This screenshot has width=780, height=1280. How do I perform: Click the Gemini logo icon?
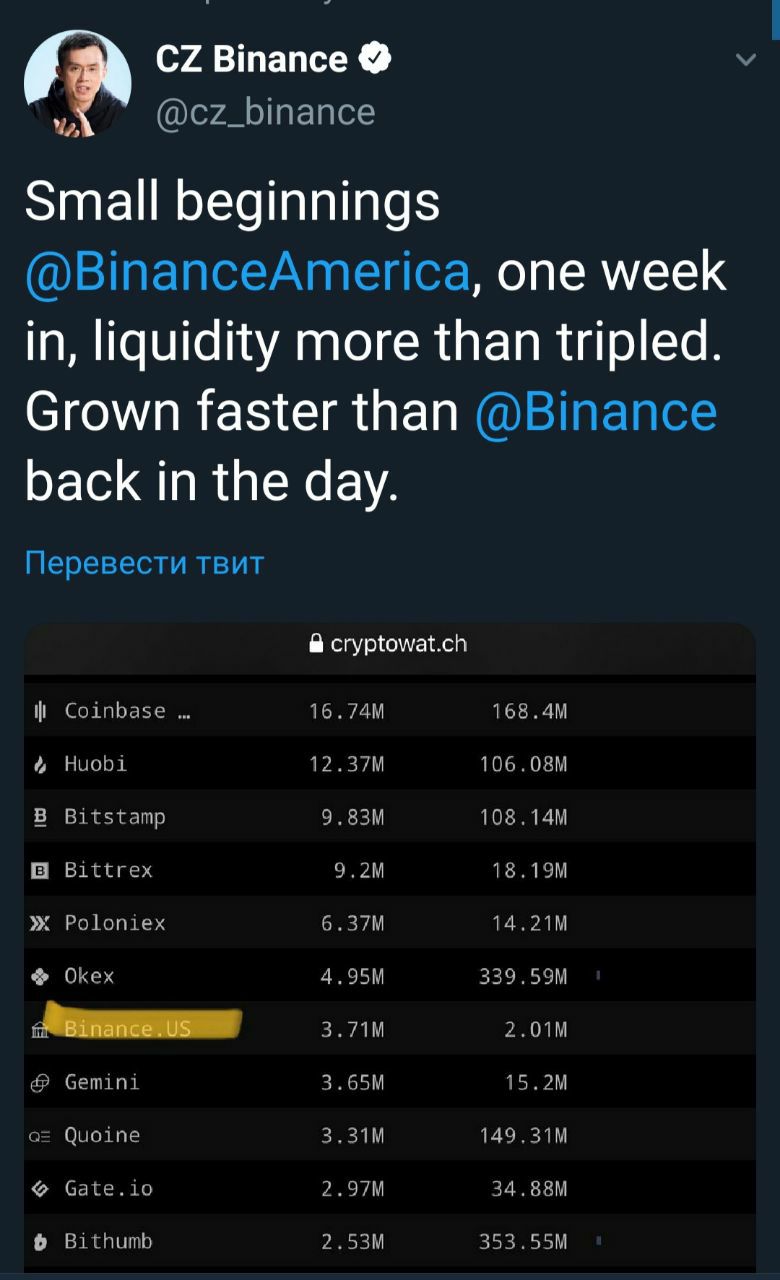coord(41,1082)
